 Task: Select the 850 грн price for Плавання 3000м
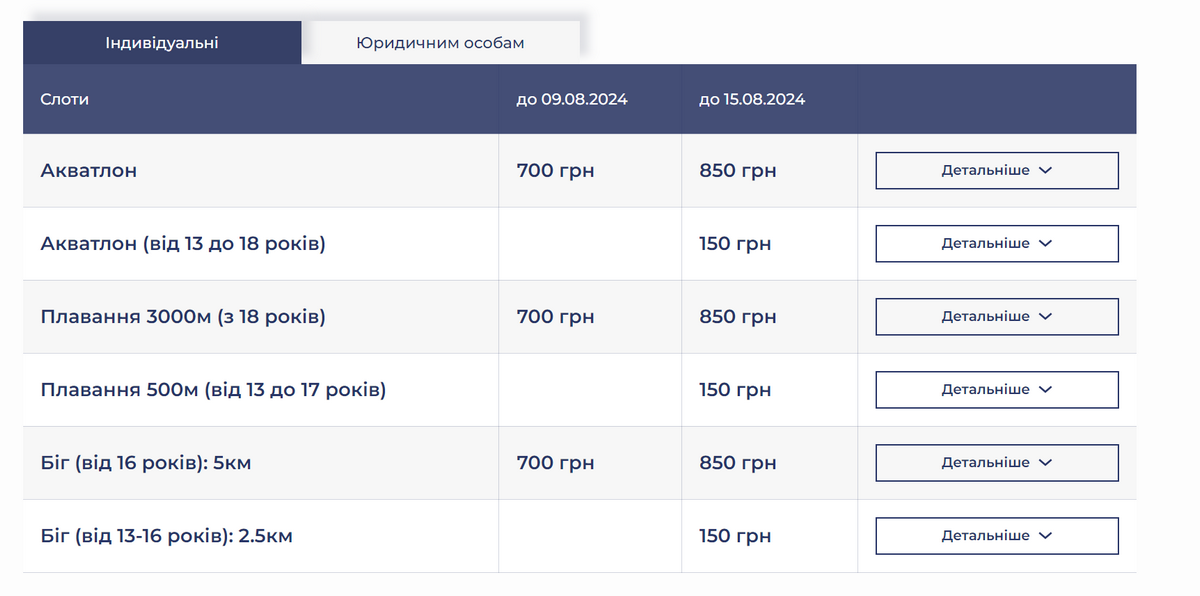coord(738,317)
